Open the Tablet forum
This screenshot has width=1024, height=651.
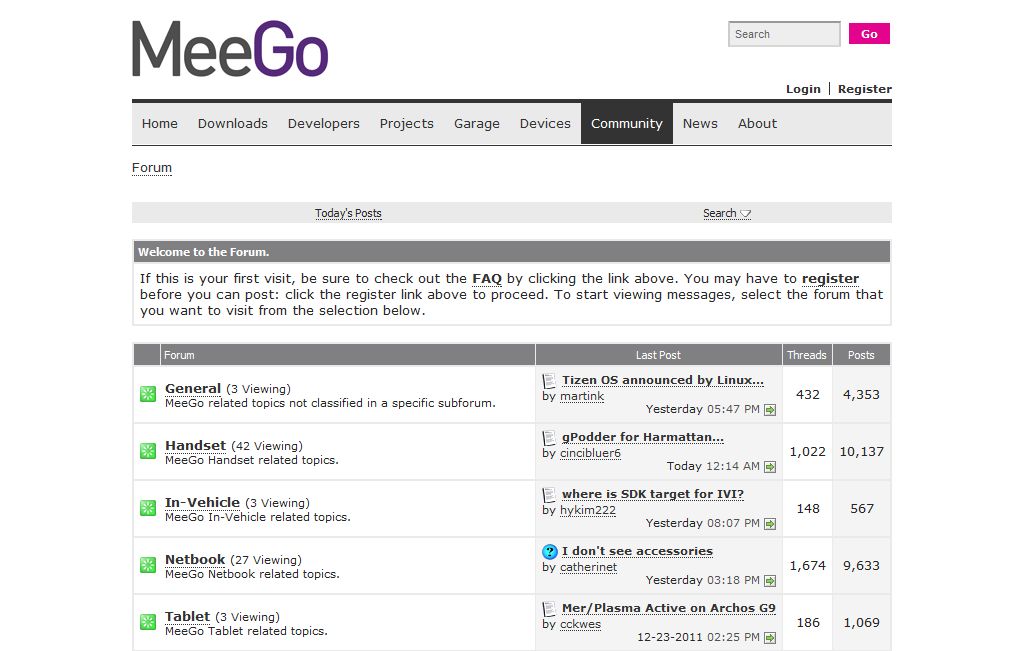pyautogui.click(x=187, y=616)
